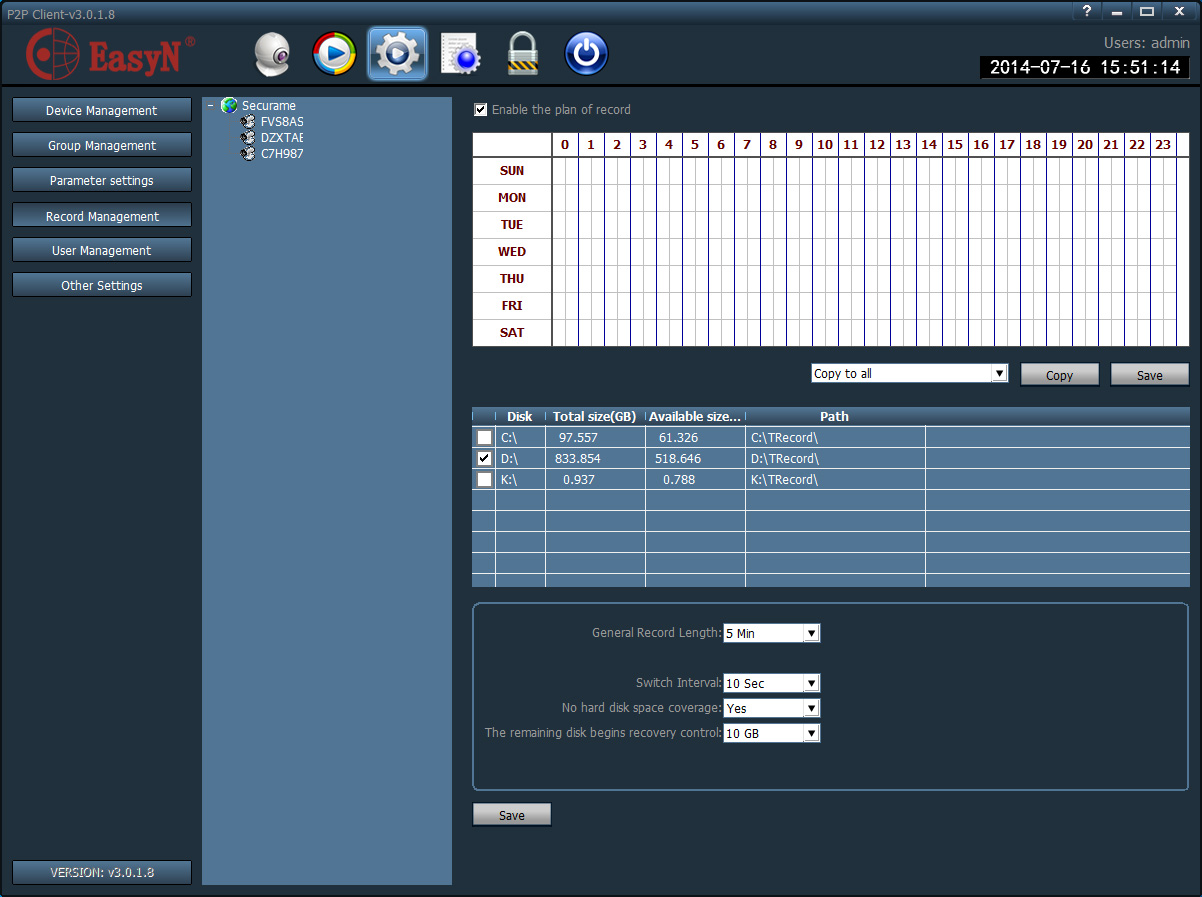Open the Copy to all dropdown
Image resolution: width=1202 pixels, height=897 pixels.
coord(998,374)
